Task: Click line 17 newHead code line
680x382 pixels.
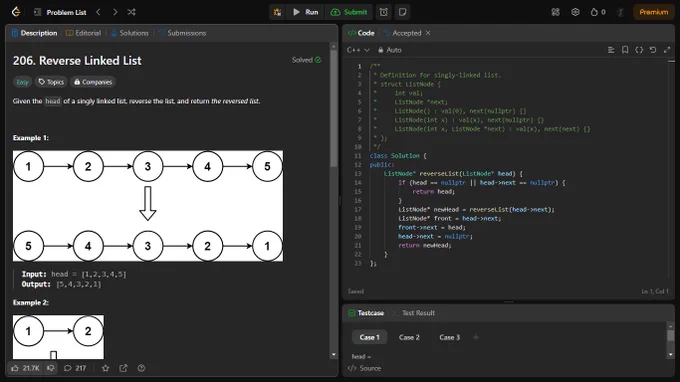Action: pyautogui.click(x=476, y=209)
